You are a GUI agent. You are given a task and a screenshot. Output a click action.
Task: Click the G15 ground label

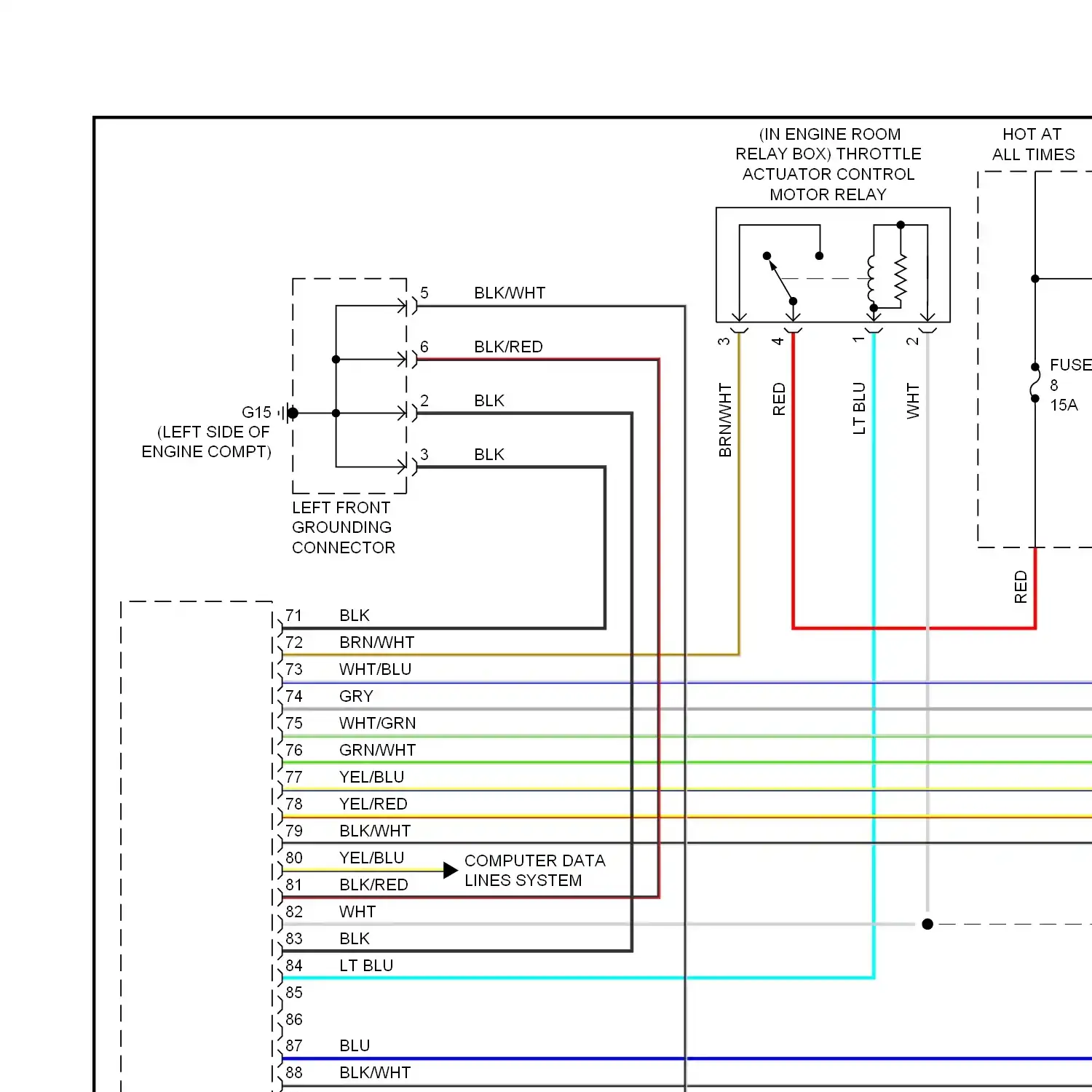(256, 412)
